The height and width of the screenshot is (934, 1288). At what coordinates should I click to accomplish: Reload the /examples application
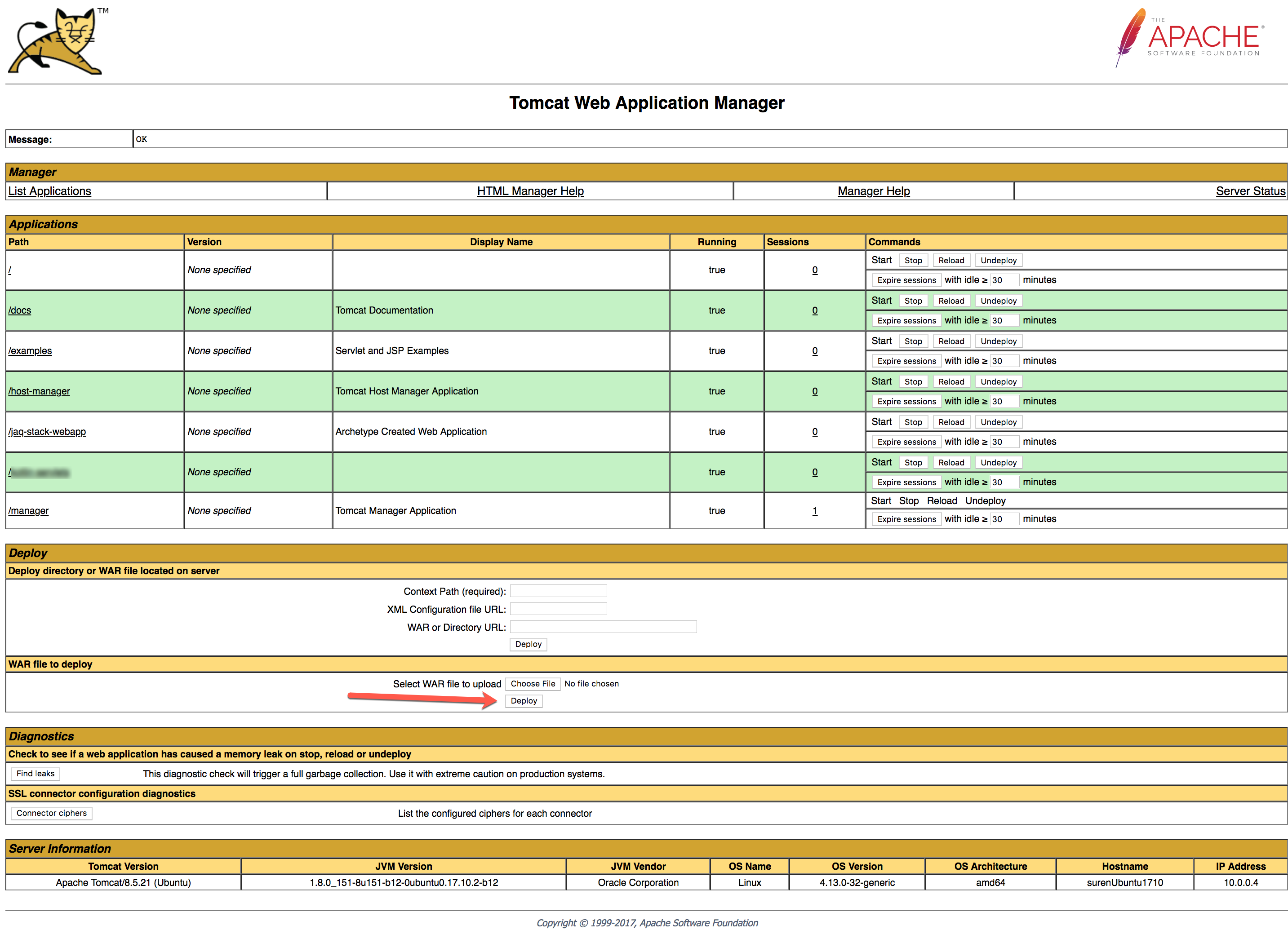tap(950, 341)
